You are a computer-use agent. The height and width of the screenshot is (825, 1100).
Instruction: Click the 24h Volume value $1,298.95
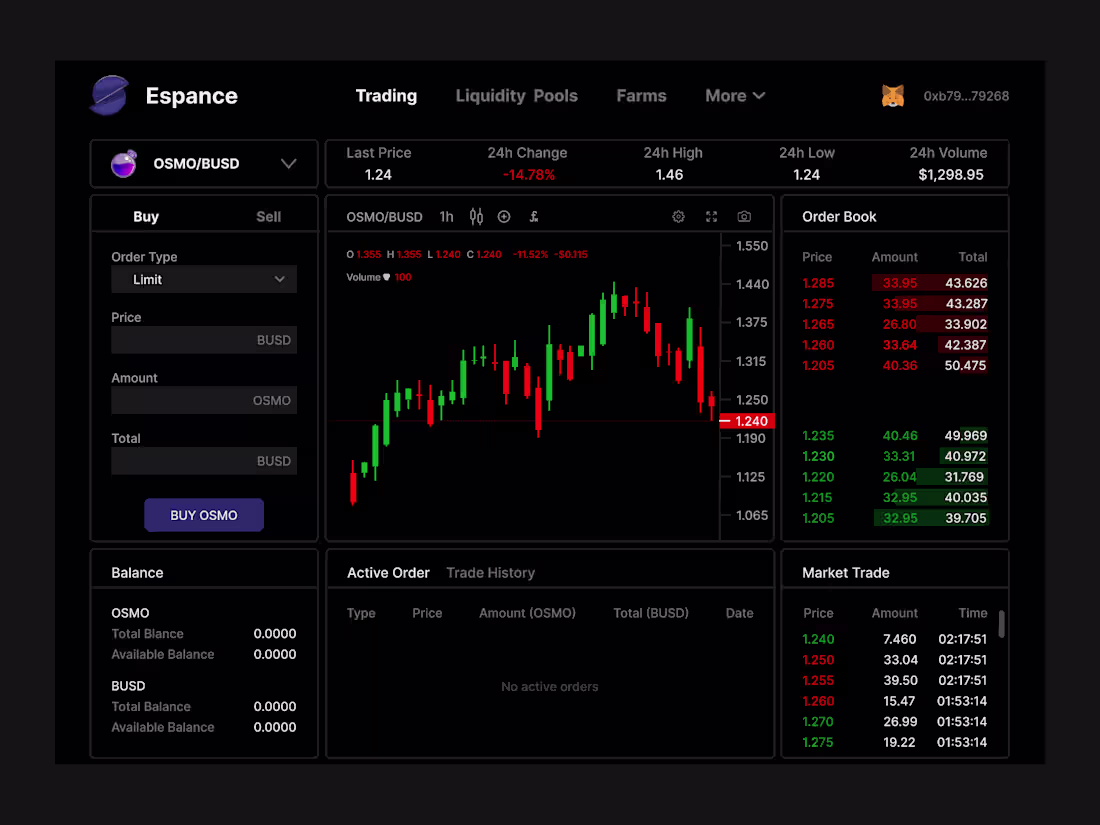click(951, 175)
